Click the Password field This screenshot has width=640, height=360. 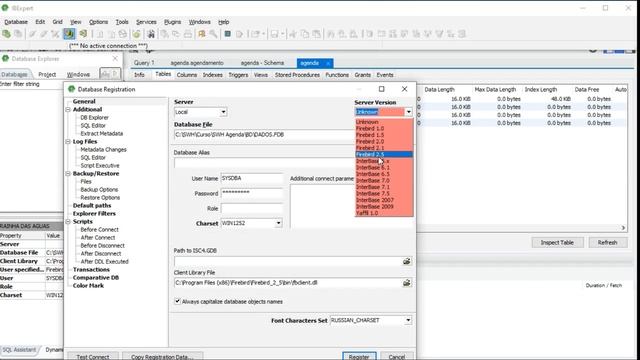tap(252, 193)
